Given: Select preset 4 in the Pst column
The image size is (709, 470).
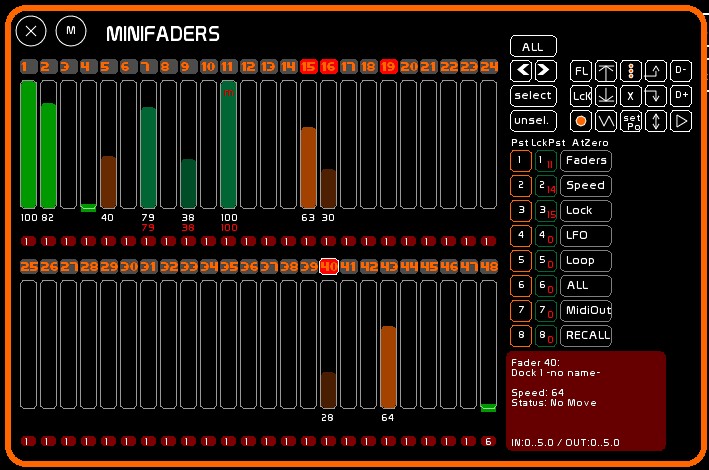Looking at the screenshot, I should (521, 236).
